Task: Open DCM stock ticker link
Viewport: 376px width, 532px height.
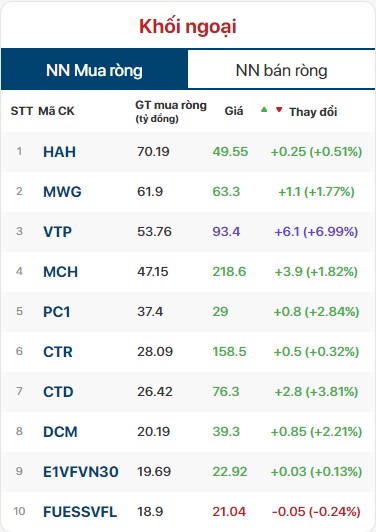Action: click(x=60, y=432)
